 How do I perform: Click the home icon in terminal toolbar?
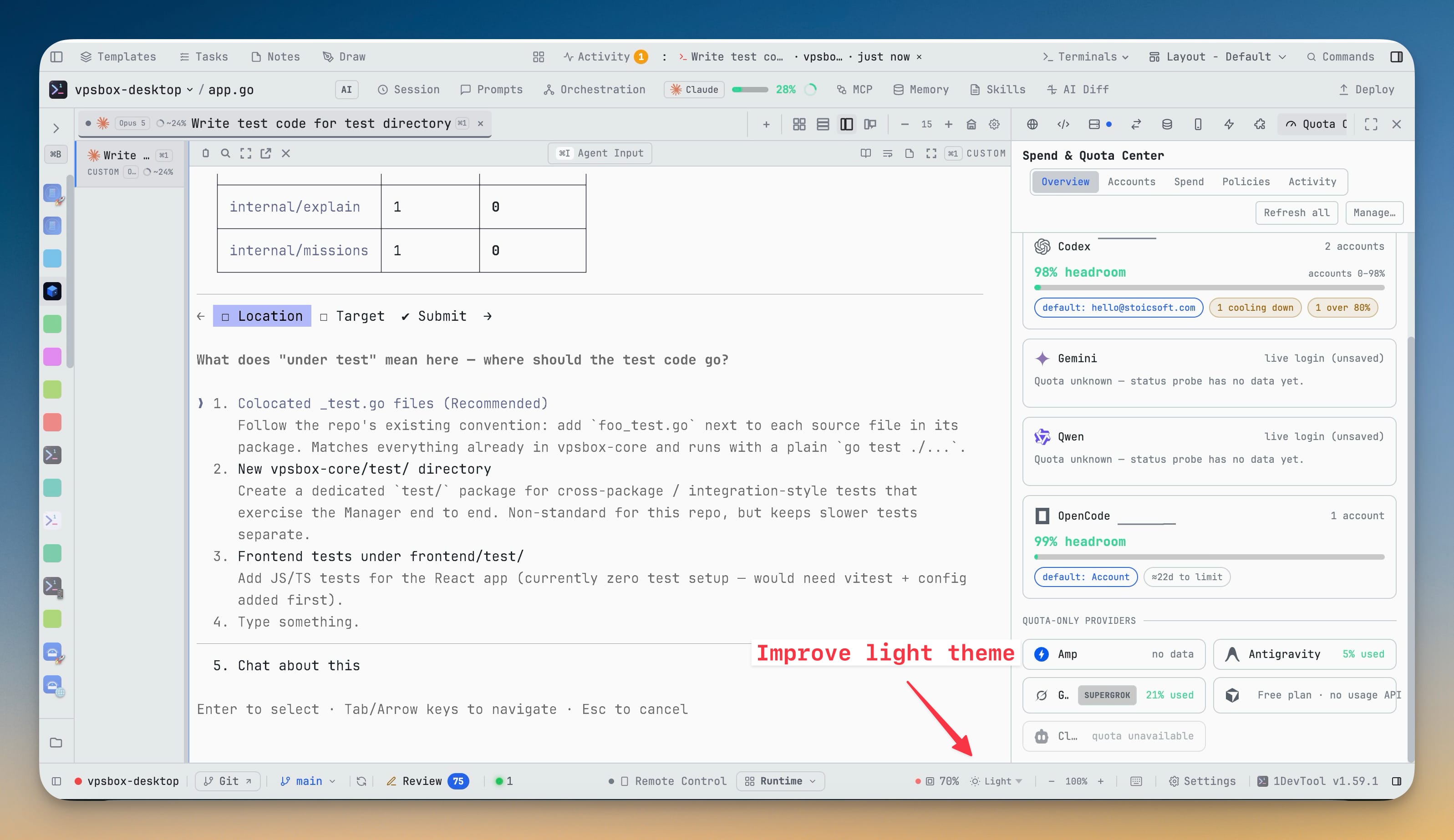971,124
